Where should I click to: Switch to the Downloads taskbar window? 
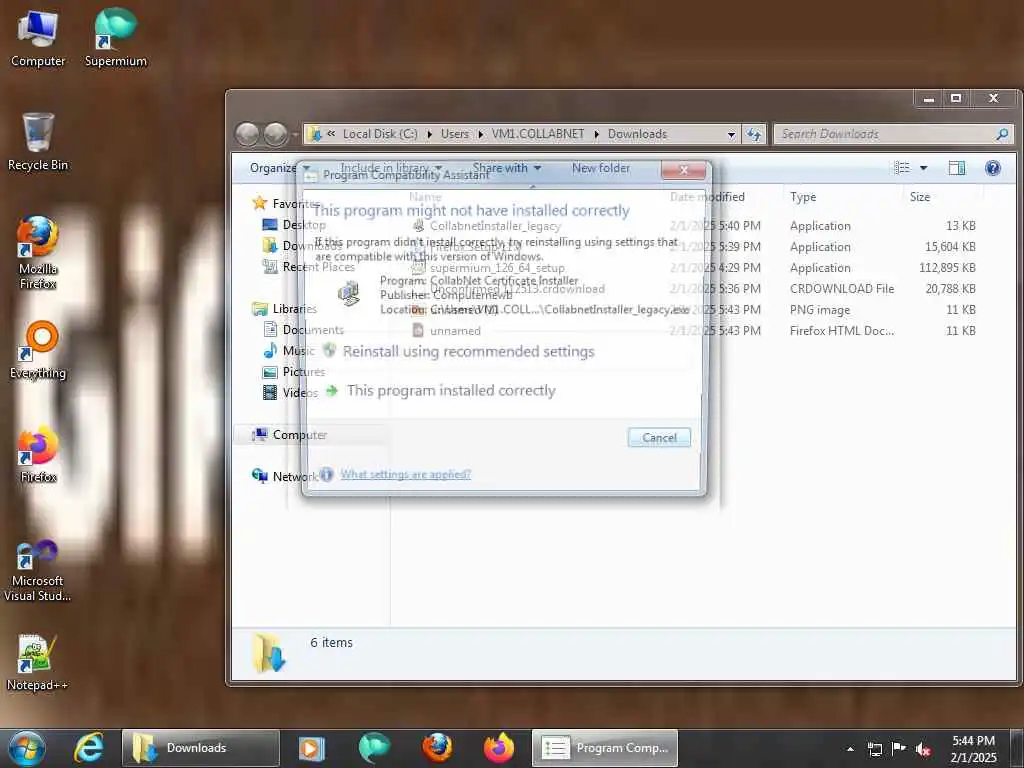[x=201, y=748]
